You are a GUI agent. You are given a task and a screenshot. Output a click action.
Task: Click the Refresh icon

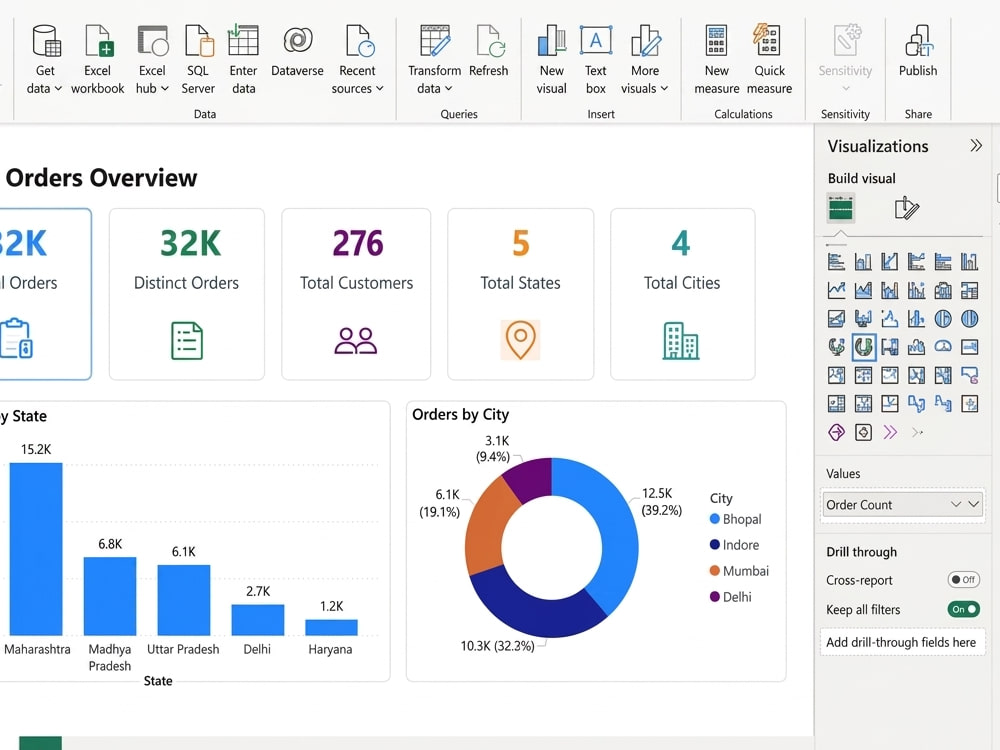(x=490, y=41)
